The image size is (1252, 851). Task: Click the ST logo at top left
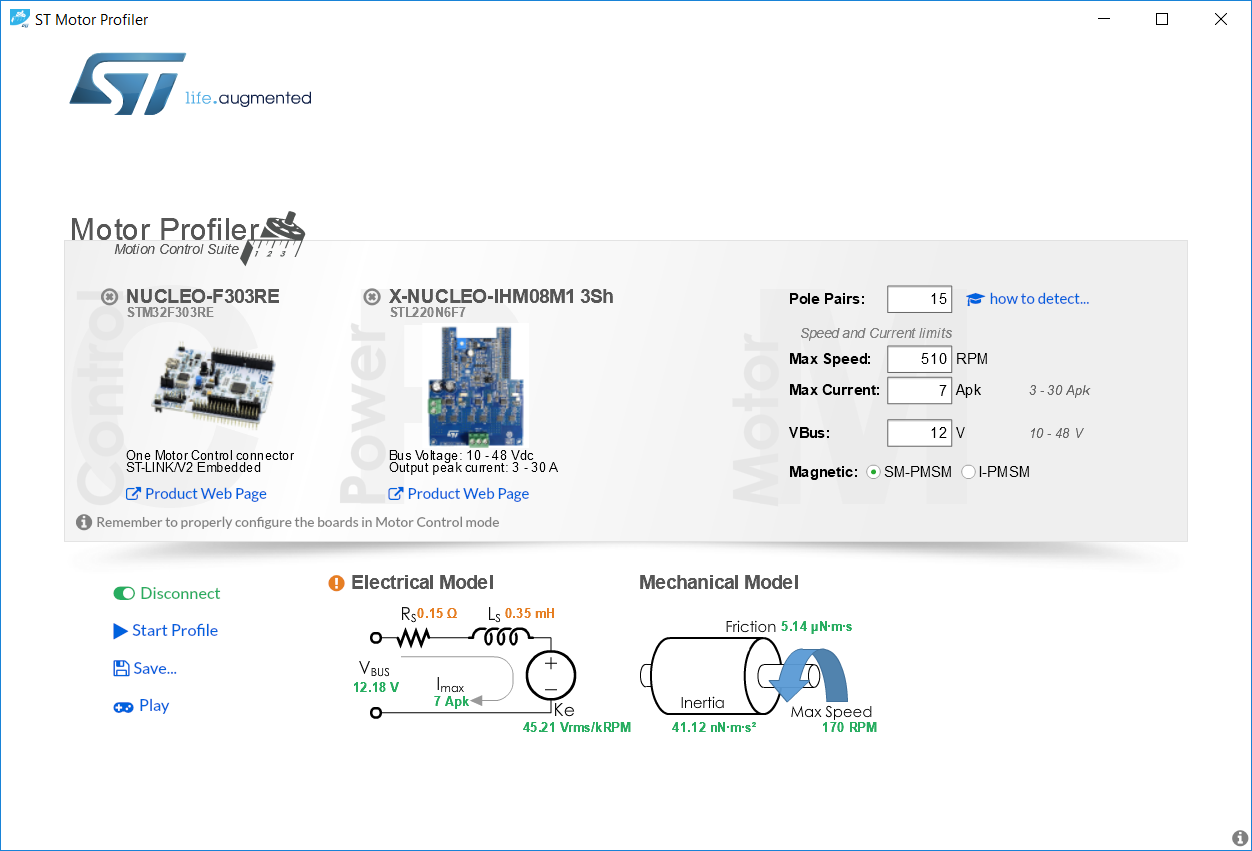click(128, 82)
